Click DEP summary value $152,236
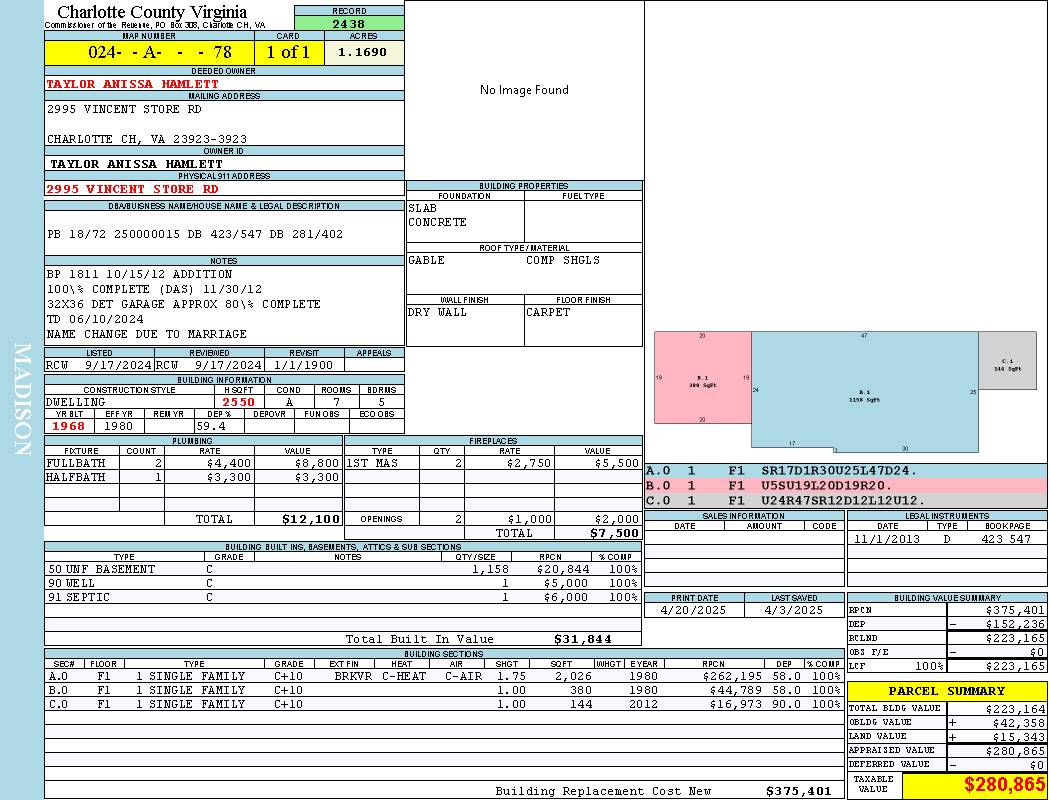The height and width of the screenshot is (800, 1050). tap(1015, 625)
